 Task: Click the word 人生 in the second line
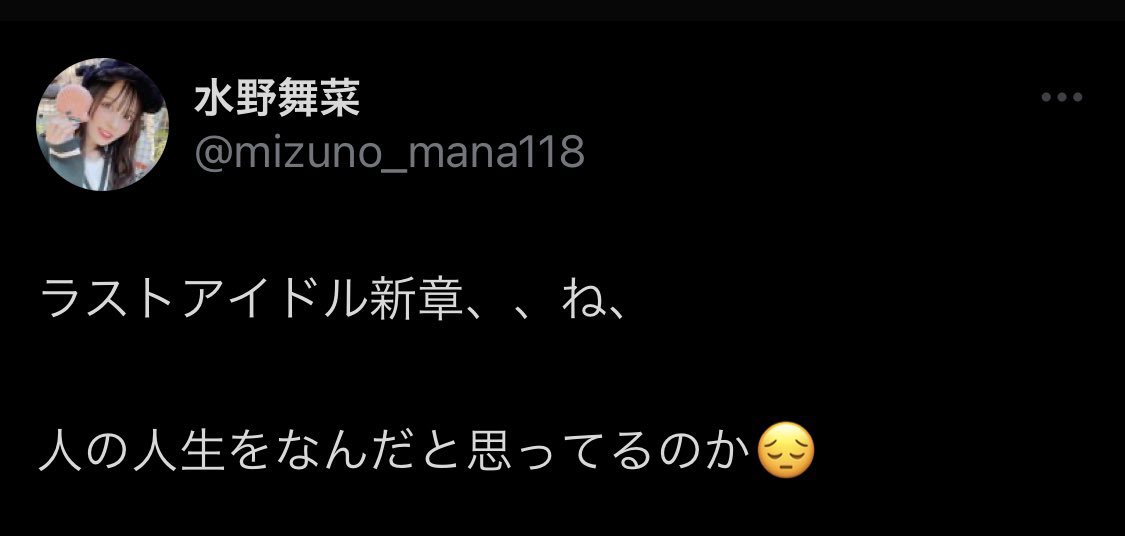[x=179, y=451]
